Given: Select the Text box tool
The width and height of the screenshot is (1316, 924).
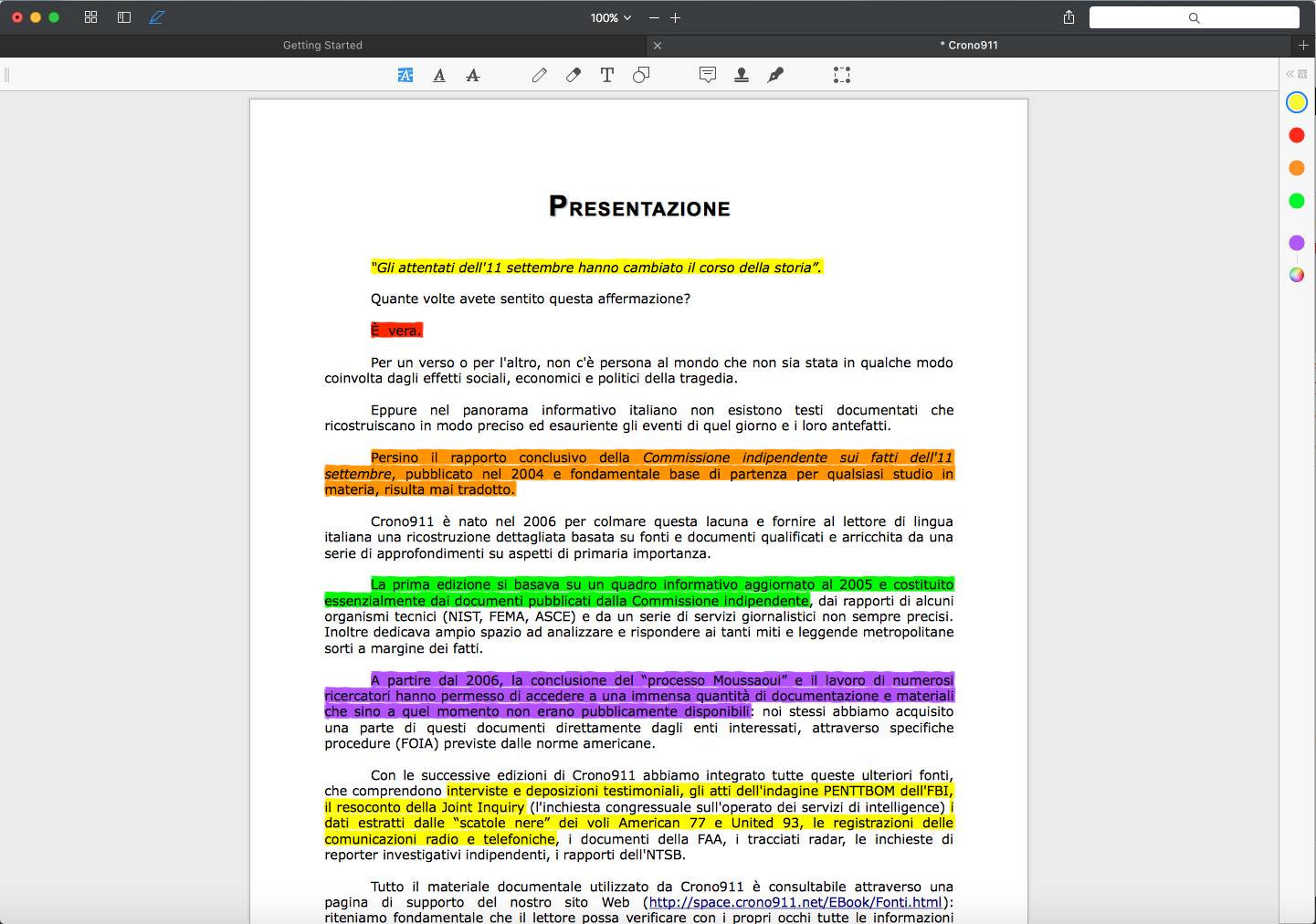Looking at the screenshot, I should point(607,75).
